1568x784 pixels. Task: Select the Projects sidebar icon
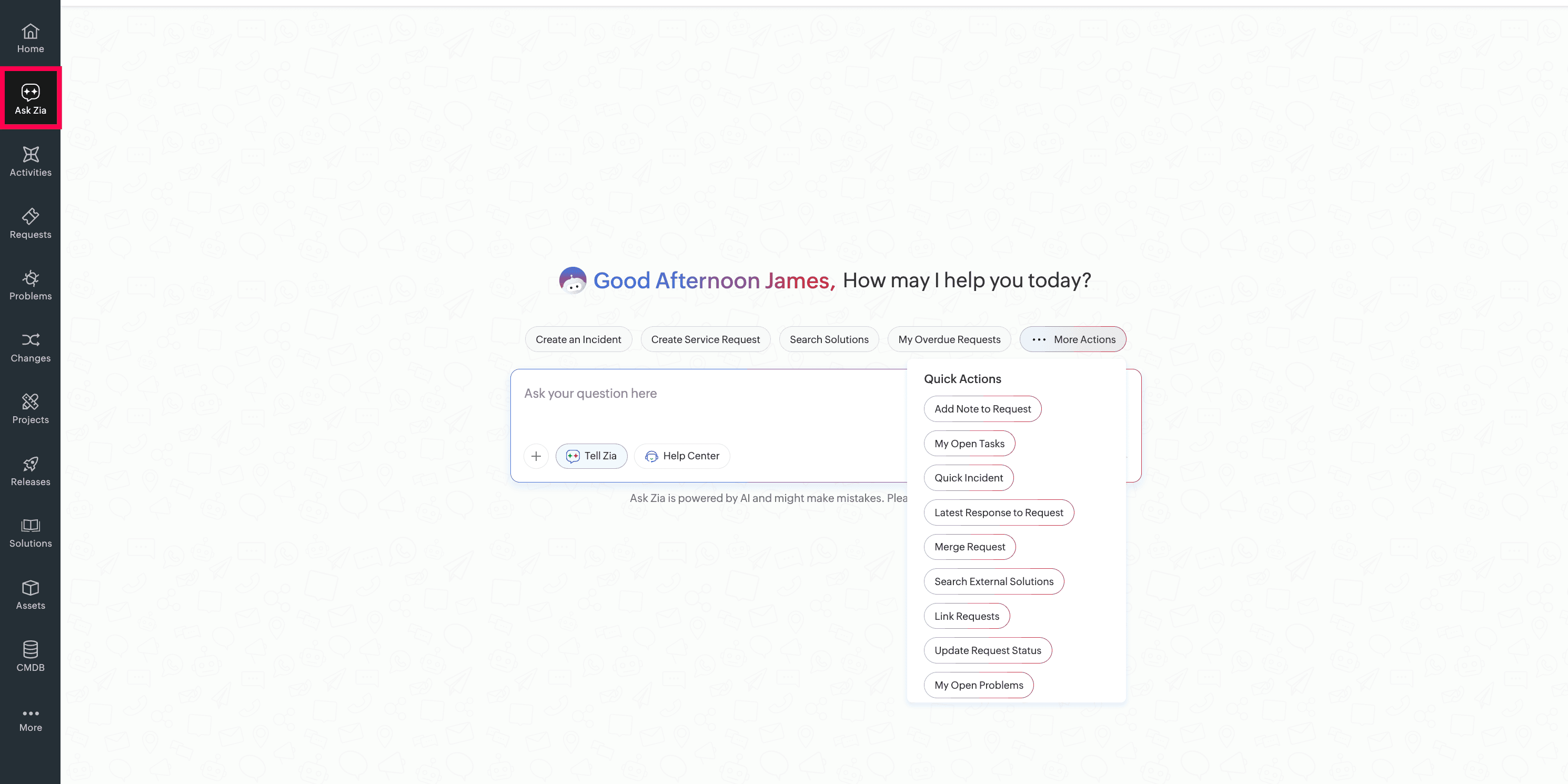[31, 408]
